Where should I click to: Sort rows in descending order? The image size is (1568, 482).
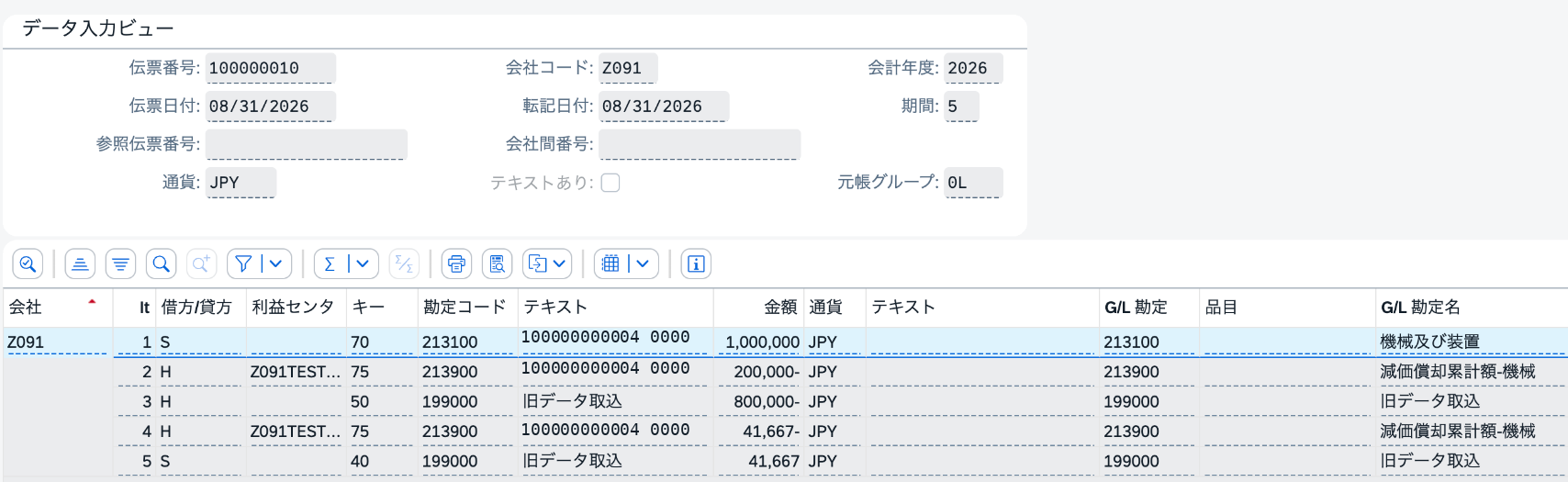pos(120,264)
